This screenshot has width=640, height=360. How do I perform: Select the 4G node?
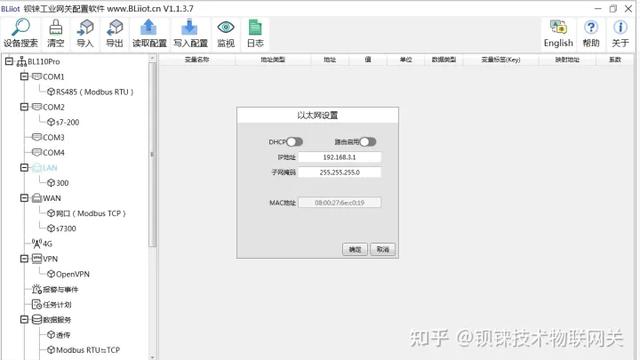pyautogui.click(x=42, y=244)
